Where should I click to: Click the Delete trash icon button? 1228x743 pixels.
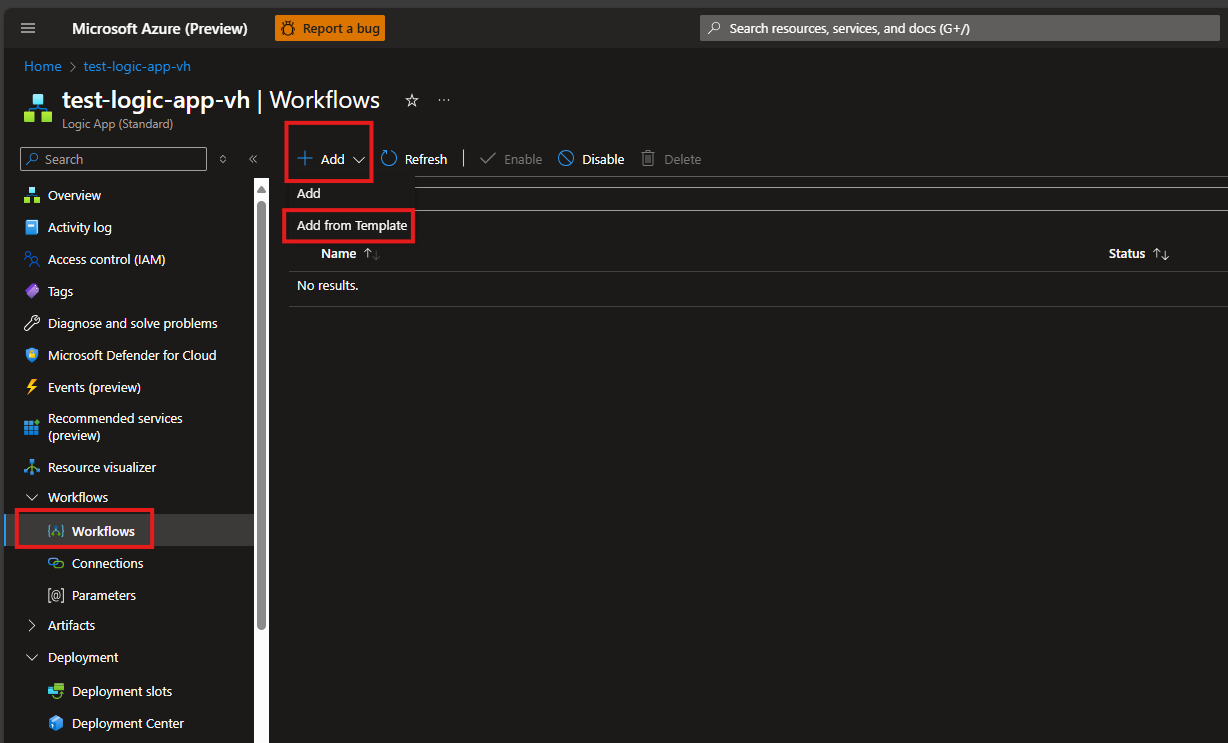671,159
